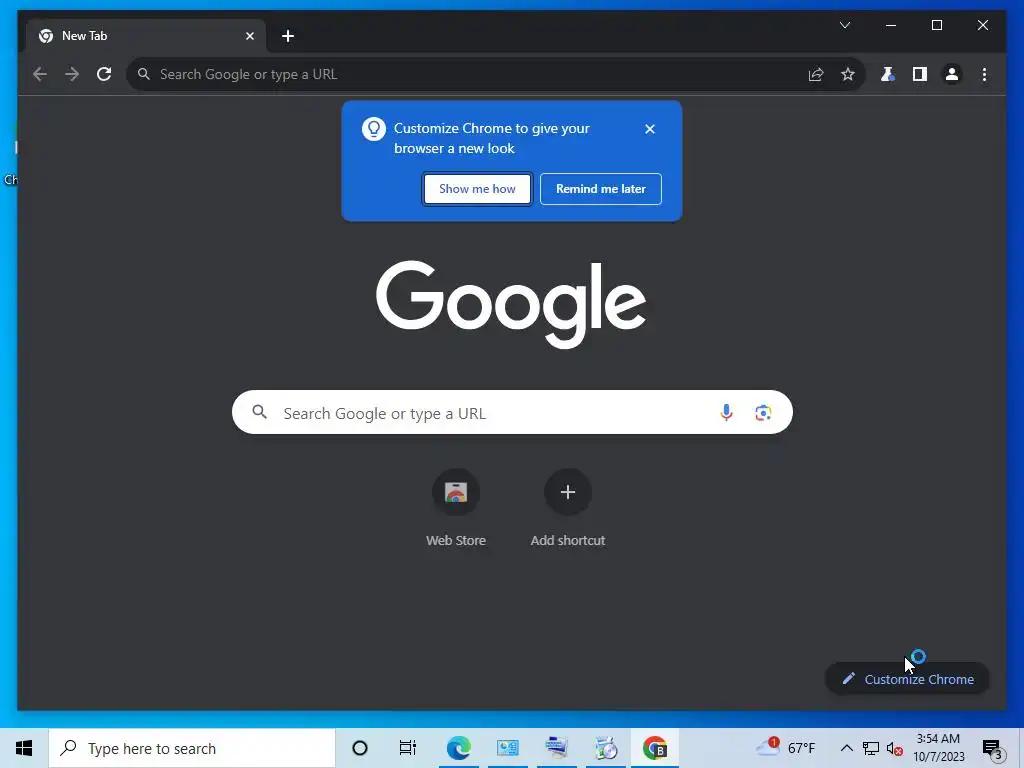Select the New Tab tab
Image resolution: width=1024 pixels, height=768 pixels.
point(145,36)
